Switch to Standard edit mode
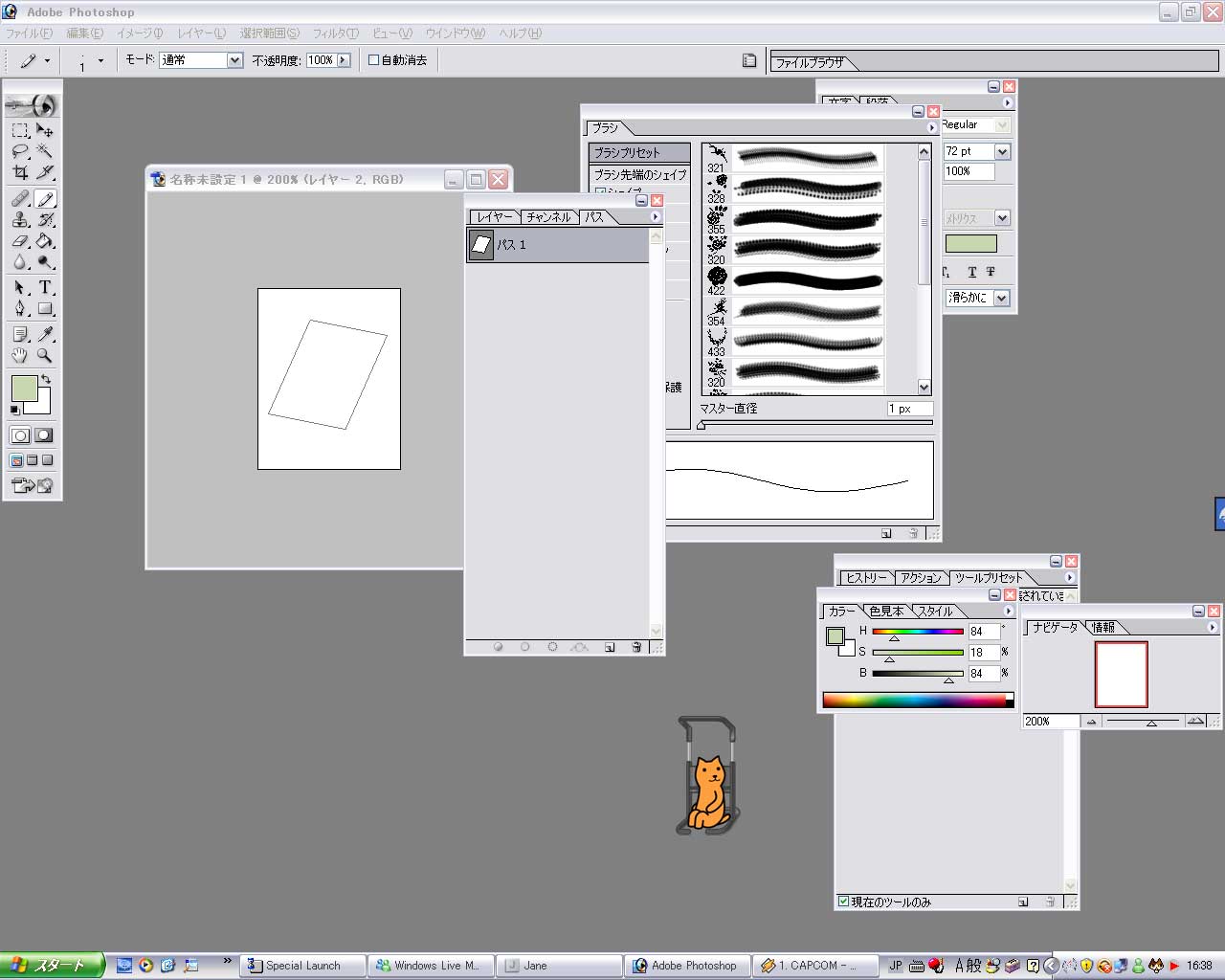 pyautogui.click(x=20, y=434)
